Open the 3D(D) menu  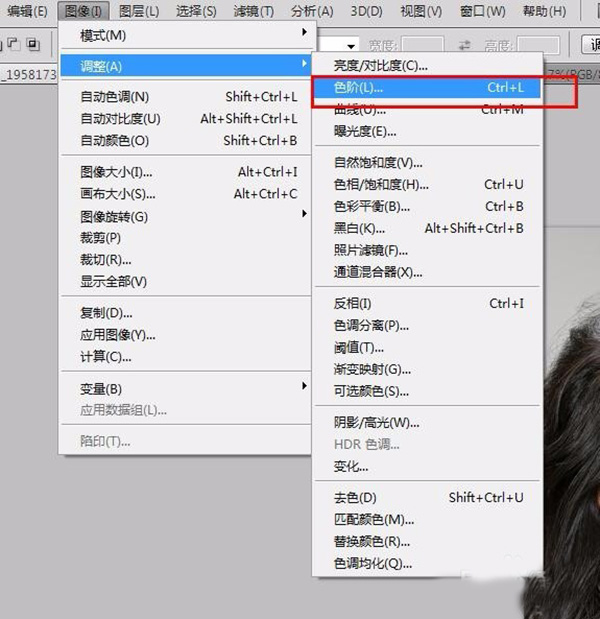367,11
